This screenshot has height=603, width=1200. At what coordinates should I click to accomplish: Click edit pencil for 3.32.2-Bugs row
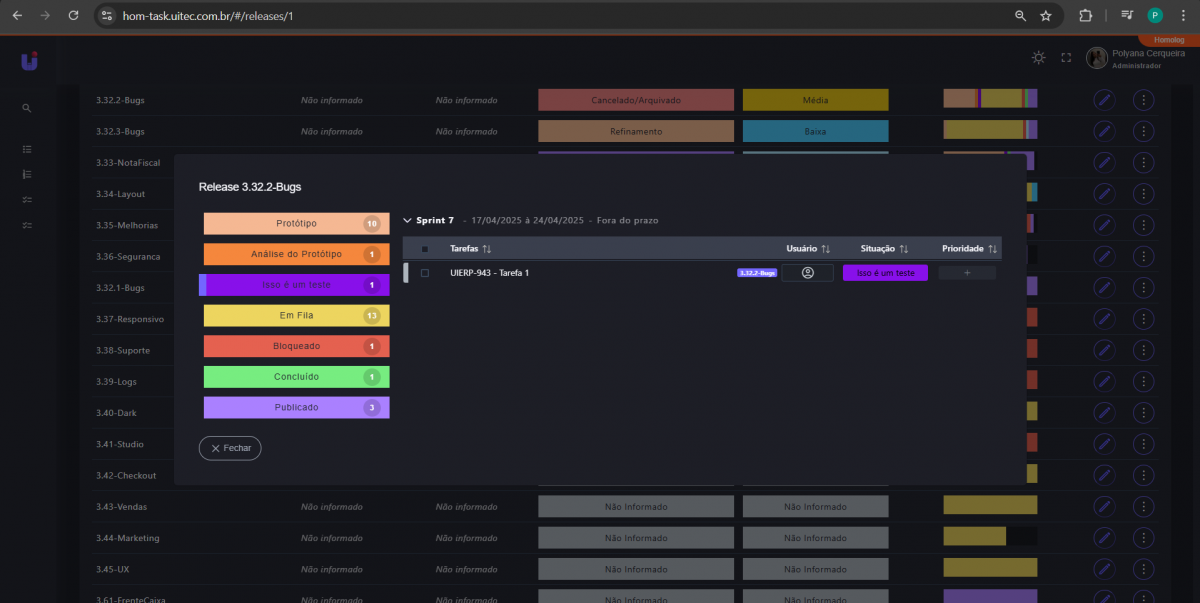coord(1104,100)
